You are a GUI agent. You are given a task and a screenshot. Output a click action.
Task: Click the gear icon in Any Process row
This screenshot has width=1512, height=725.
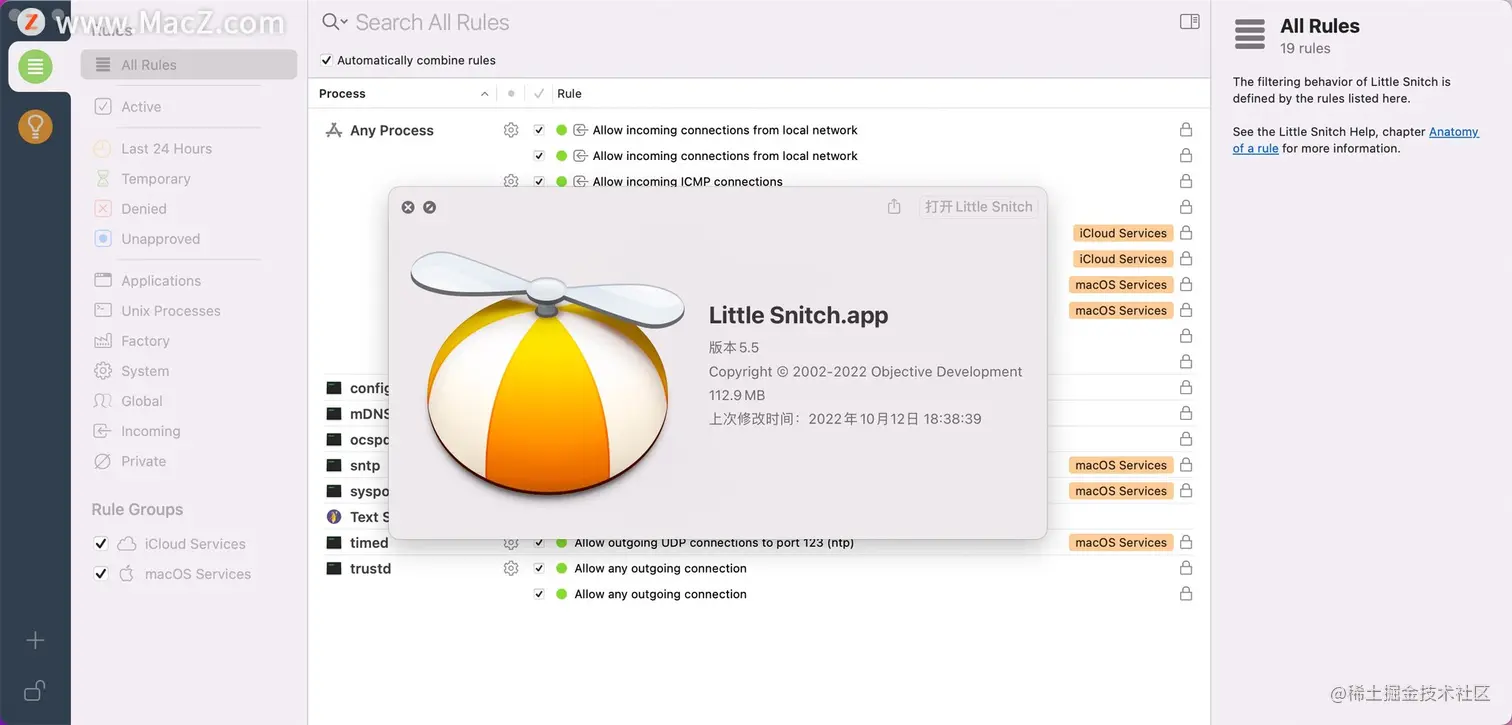[x=511, y=130]
